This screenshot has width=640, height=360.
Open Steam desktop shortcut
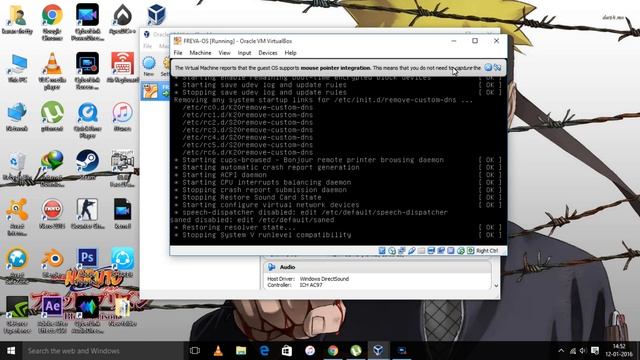click(x=87, y=164)
